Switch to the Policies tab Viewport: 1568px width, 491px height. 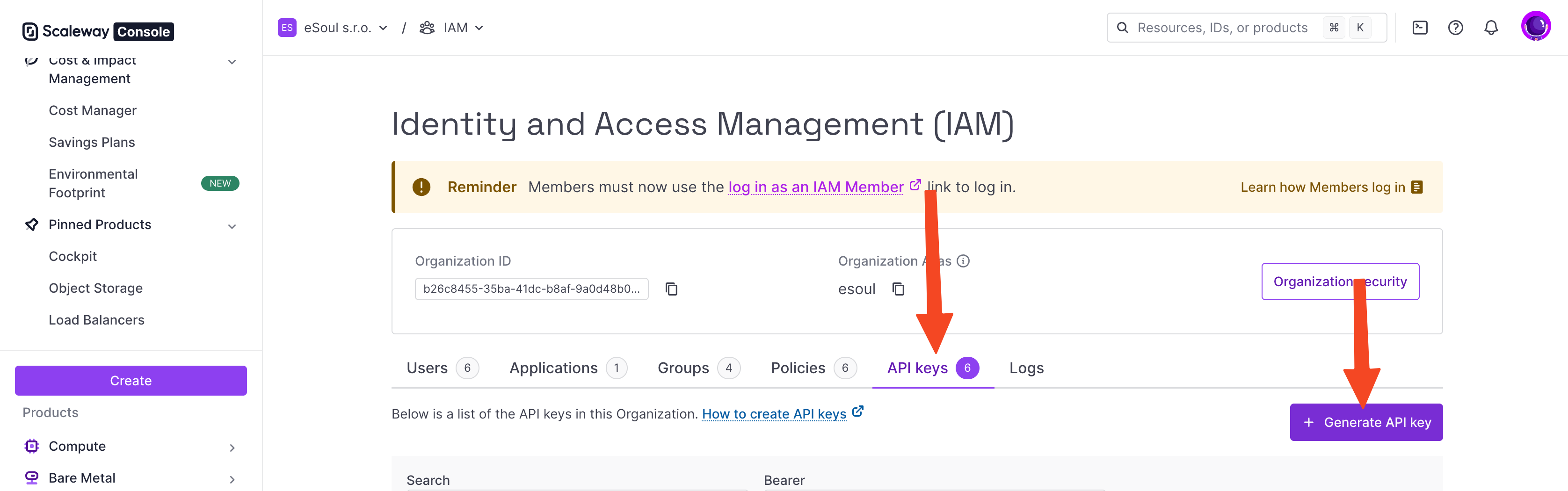[798, 368]
